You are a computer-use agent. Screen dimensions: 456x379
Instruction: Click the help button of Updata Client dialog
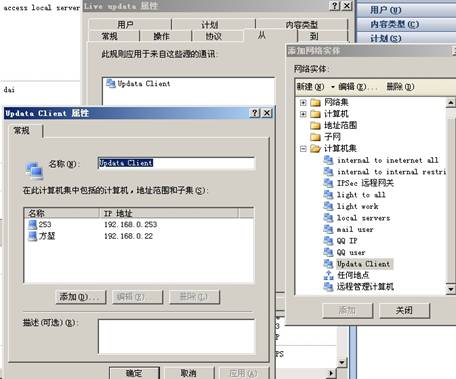point(255,113)
